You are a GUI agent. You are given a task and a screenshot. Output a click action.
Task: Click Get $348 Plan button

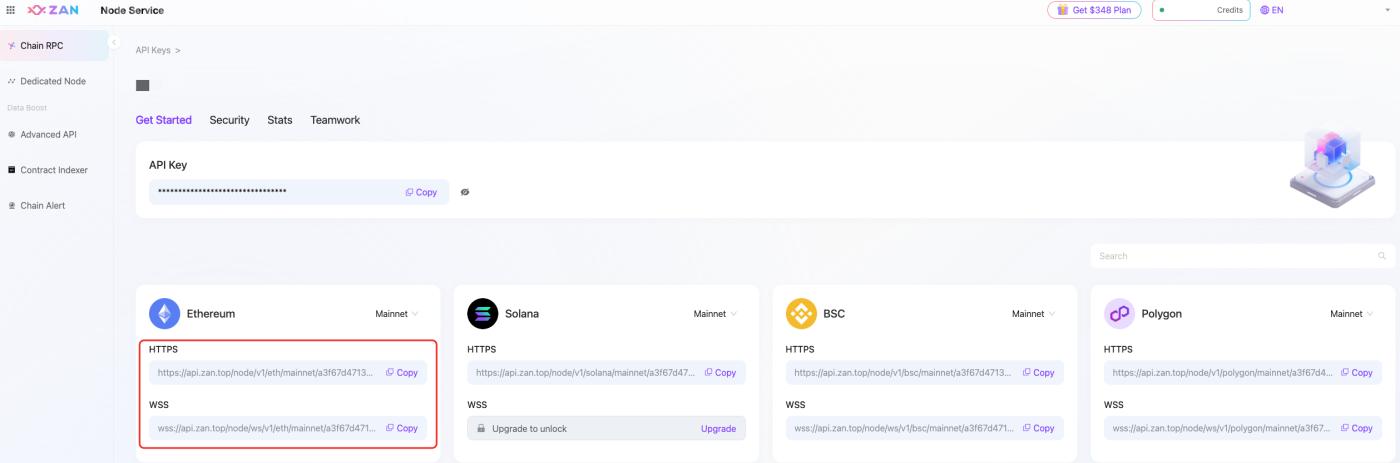click(x=1094, y=10)
